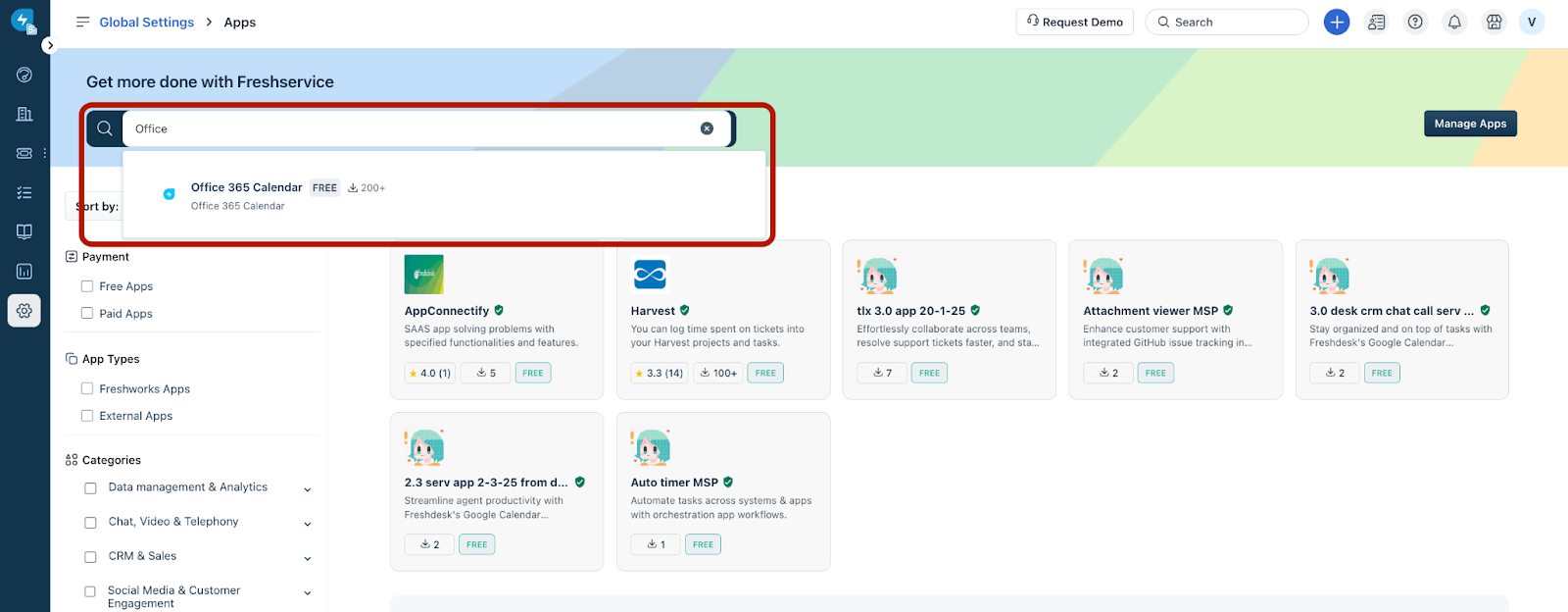The height and width of the screenshot is (612, 1568).
Task: Click Harvest 100+ downloads badge
Action: point(718,373)
